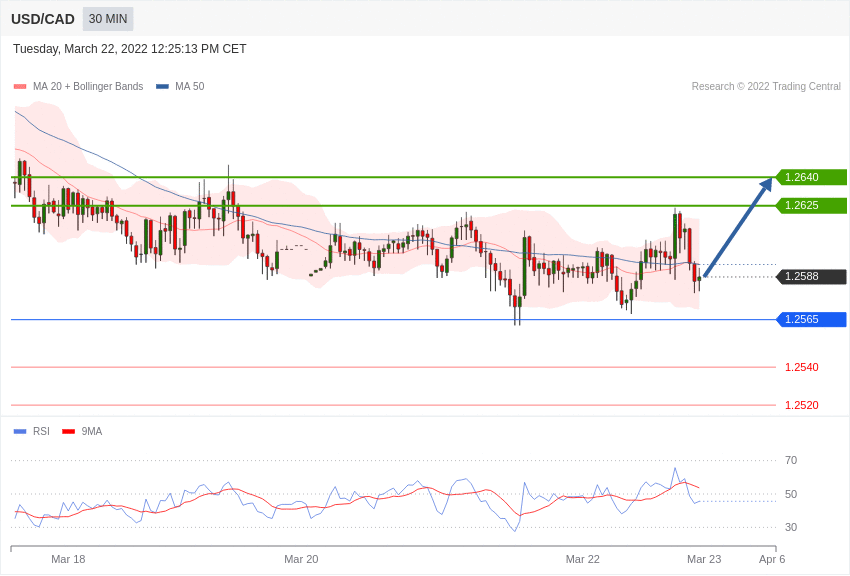The height and width of the screenshot is (576, 850).
Task: Click the 1.2520 support level label
Action: point(802,405)
